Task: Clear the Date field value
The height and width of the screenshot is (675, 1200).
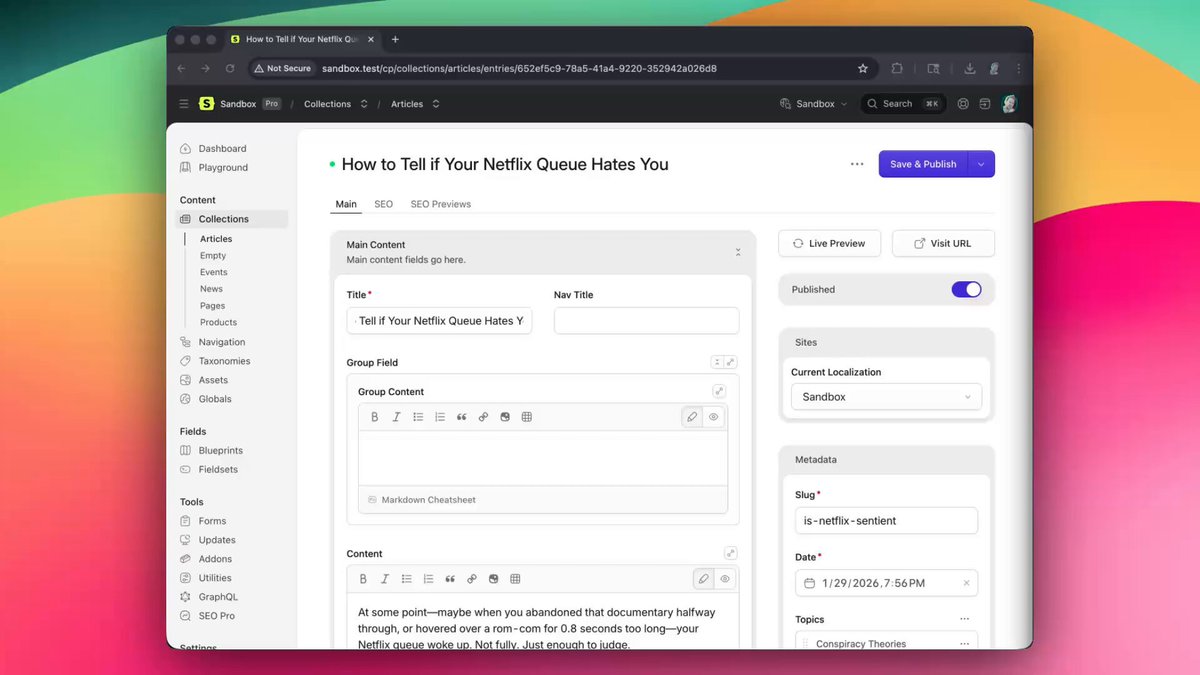Action: tap(966, 583)
